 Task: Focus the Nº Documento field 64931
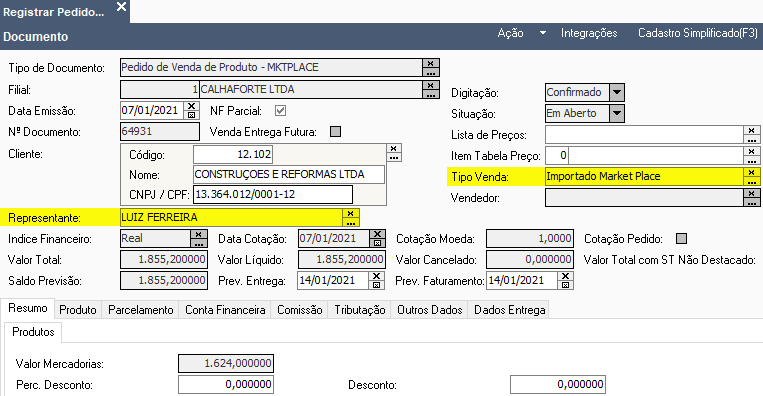160,131
